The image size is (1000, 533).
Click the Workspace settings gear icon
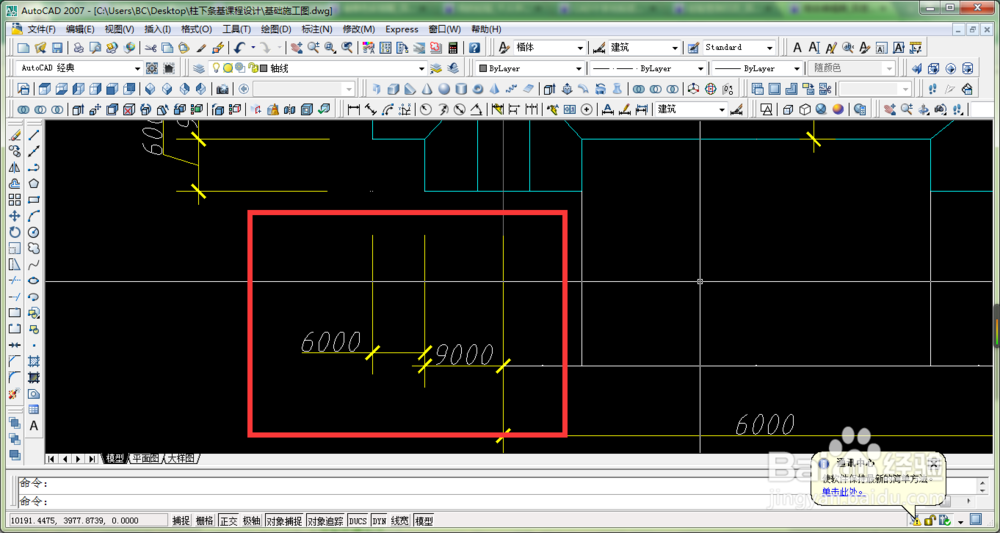click(x=152, y=68)
